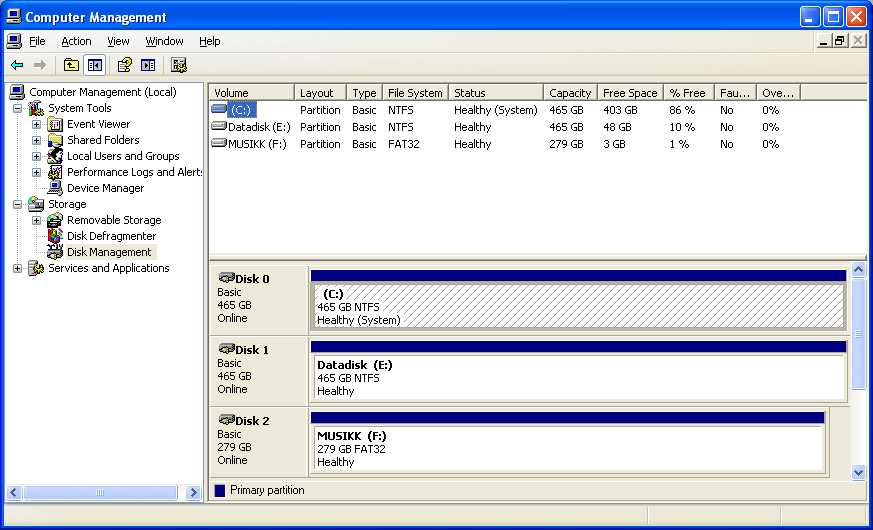873x530 pixels.
Task: Expand the Event Viewer node
Action: (x=36, y=125)
